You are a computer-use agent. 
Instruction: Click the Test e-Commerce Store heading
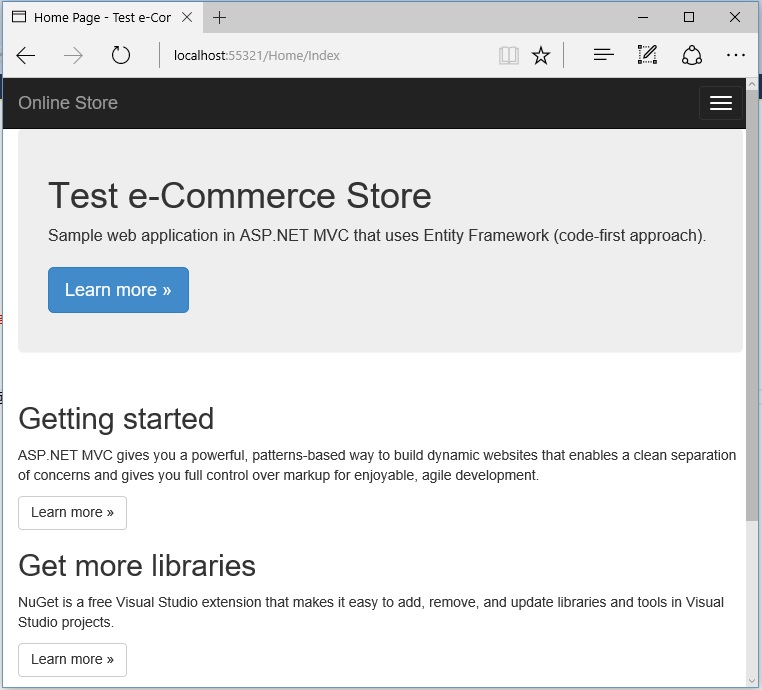pyautogui.click(x=240, y=195)
